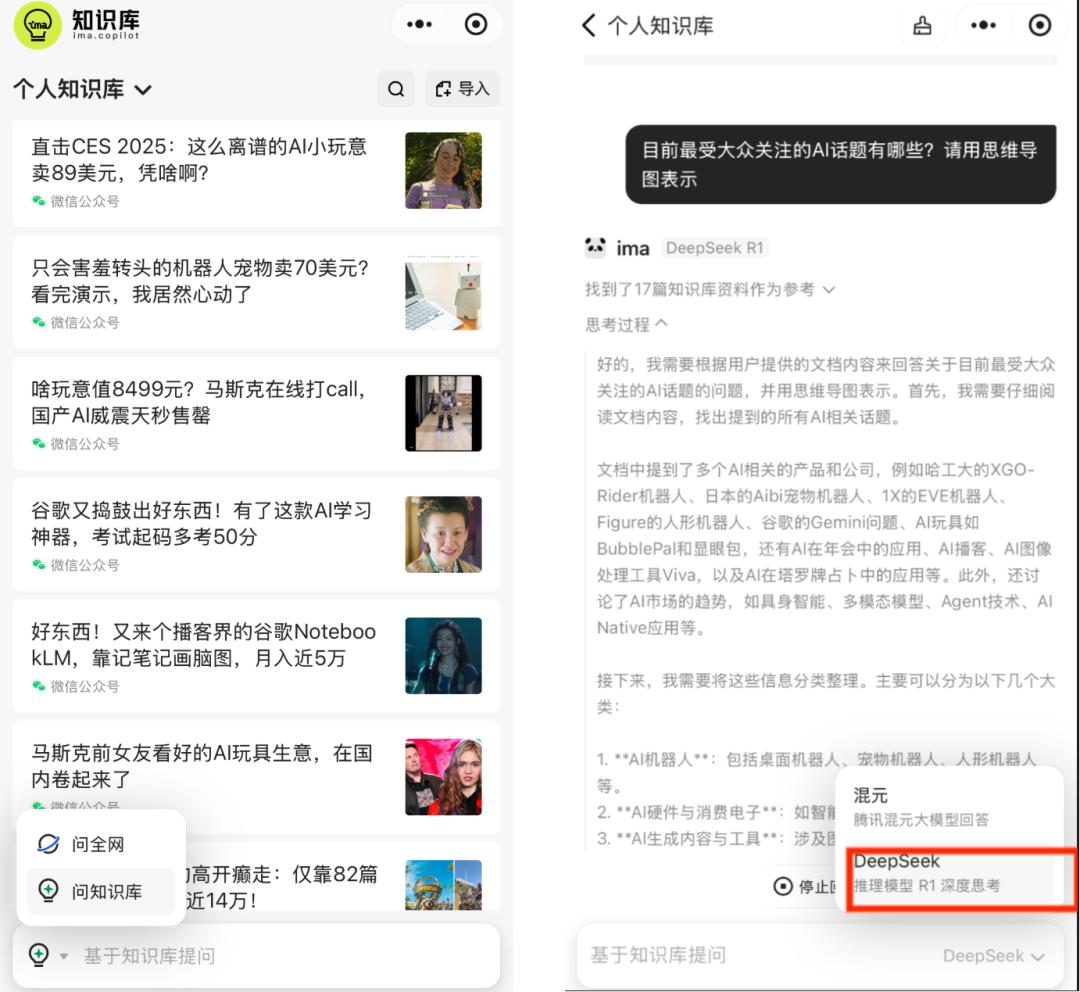Viewport: 1080px width, 992px height.
Task: Click the right panel's circular target icon
Action: coord(1040,26)
